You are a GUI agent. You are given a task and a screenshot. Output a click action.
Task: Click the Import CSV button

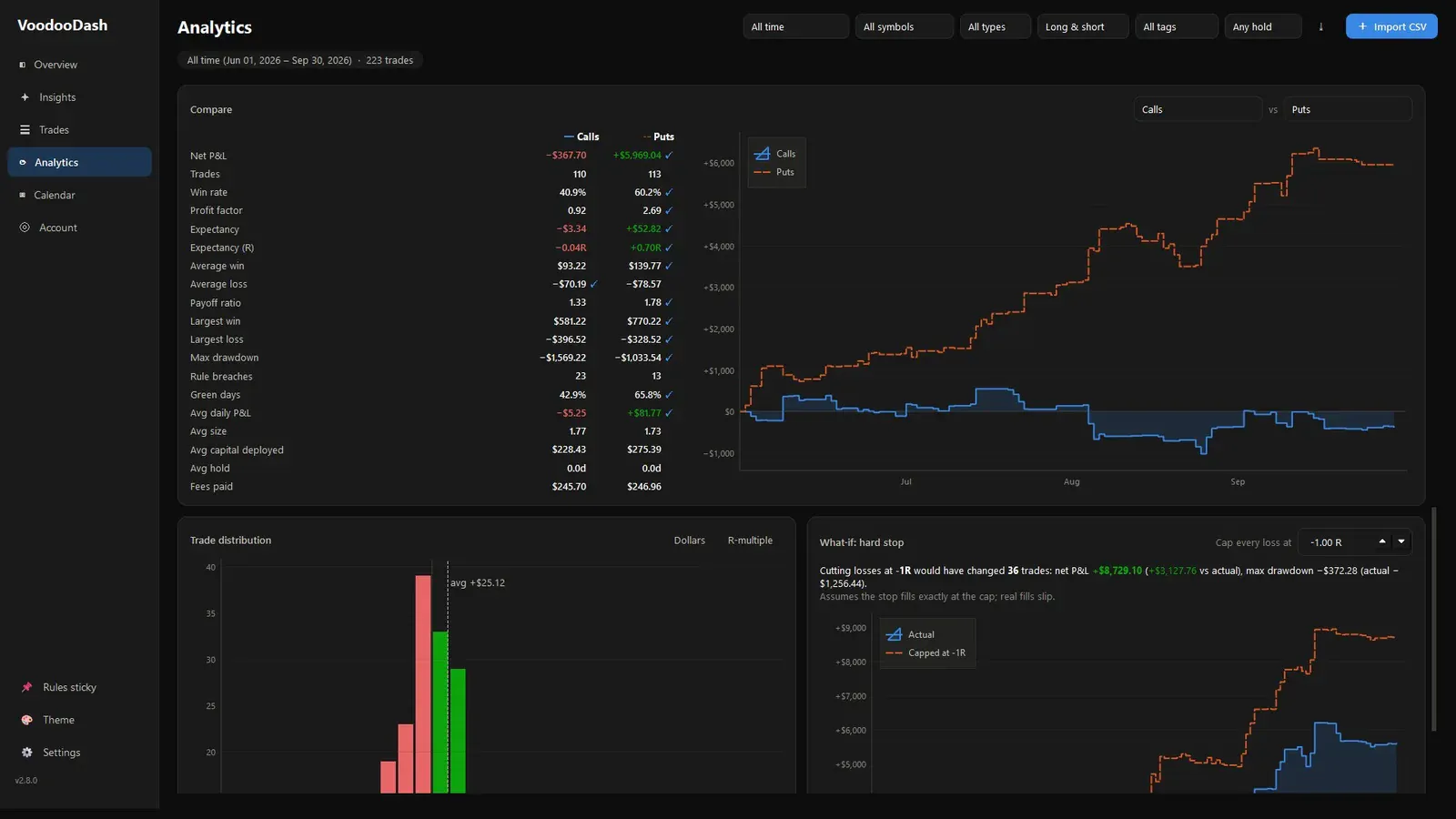[1391, 26]
